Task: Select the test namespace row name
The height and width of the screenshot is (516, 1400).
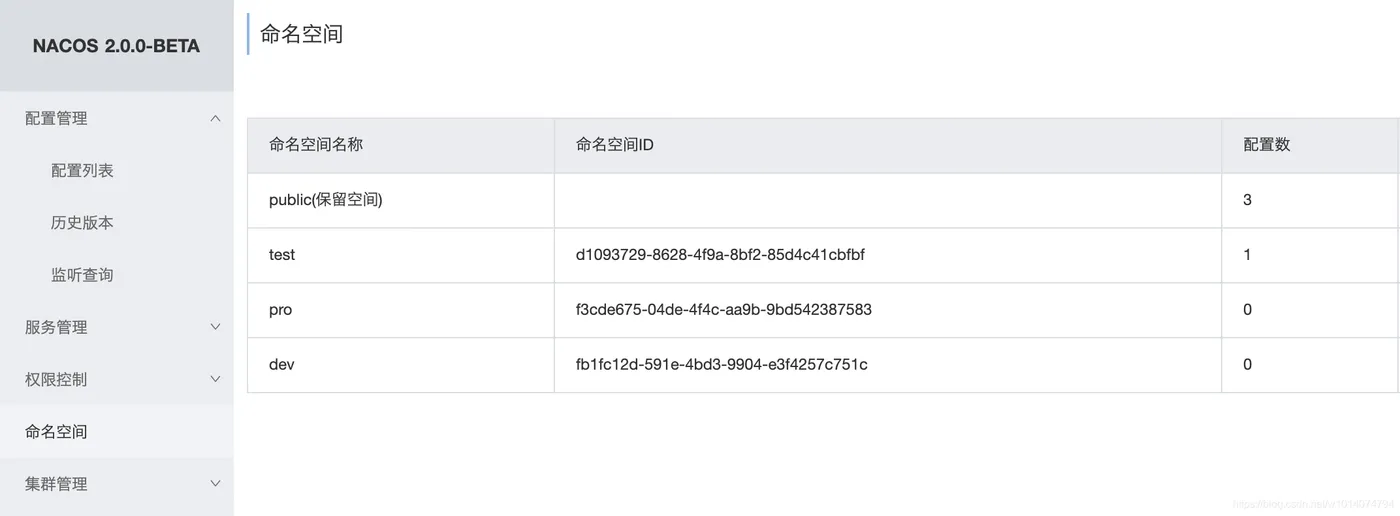Action: (x=282, y=255)
